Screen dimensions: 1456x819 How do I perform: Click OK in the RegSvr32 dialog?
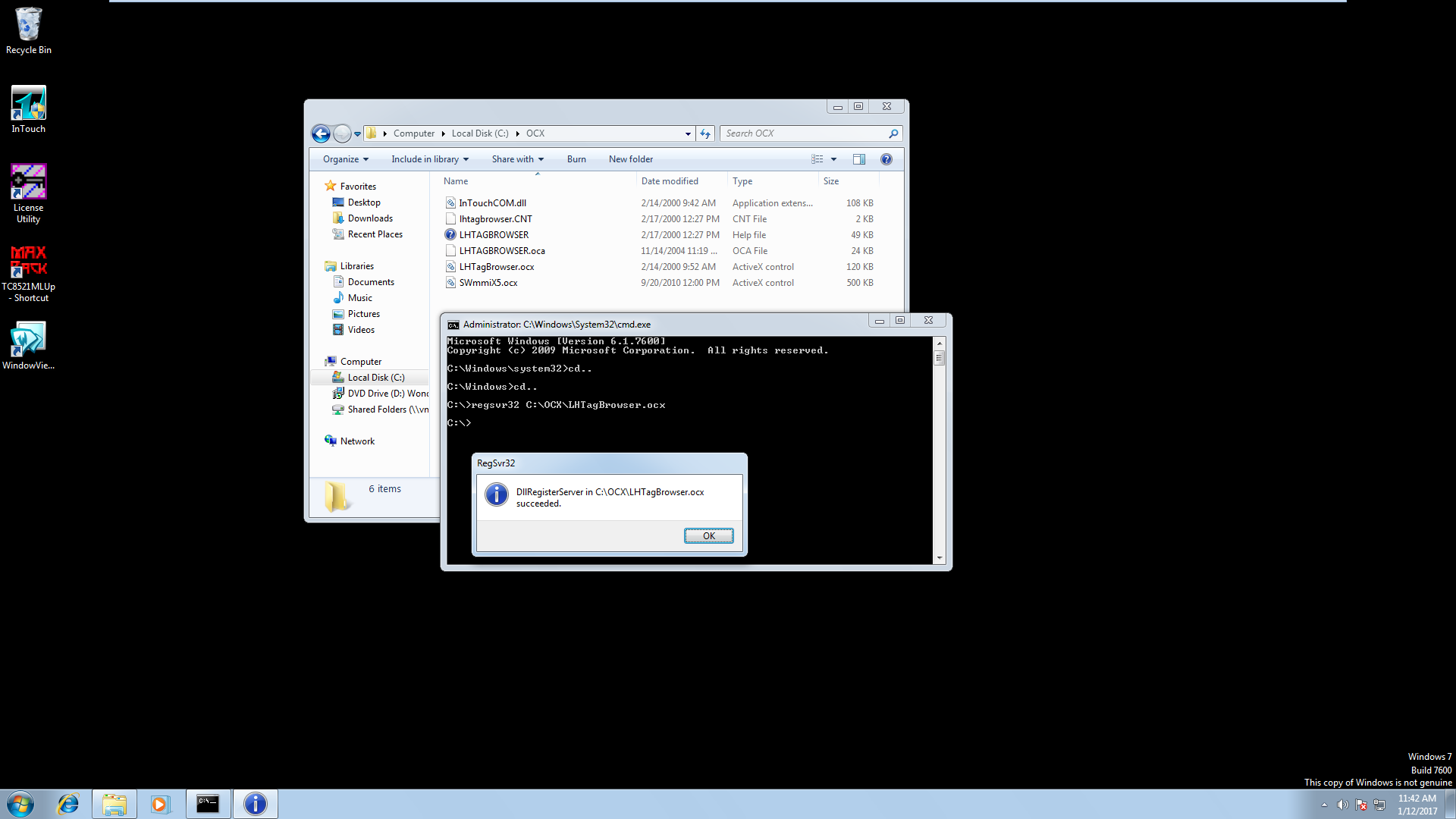(709, 536)
